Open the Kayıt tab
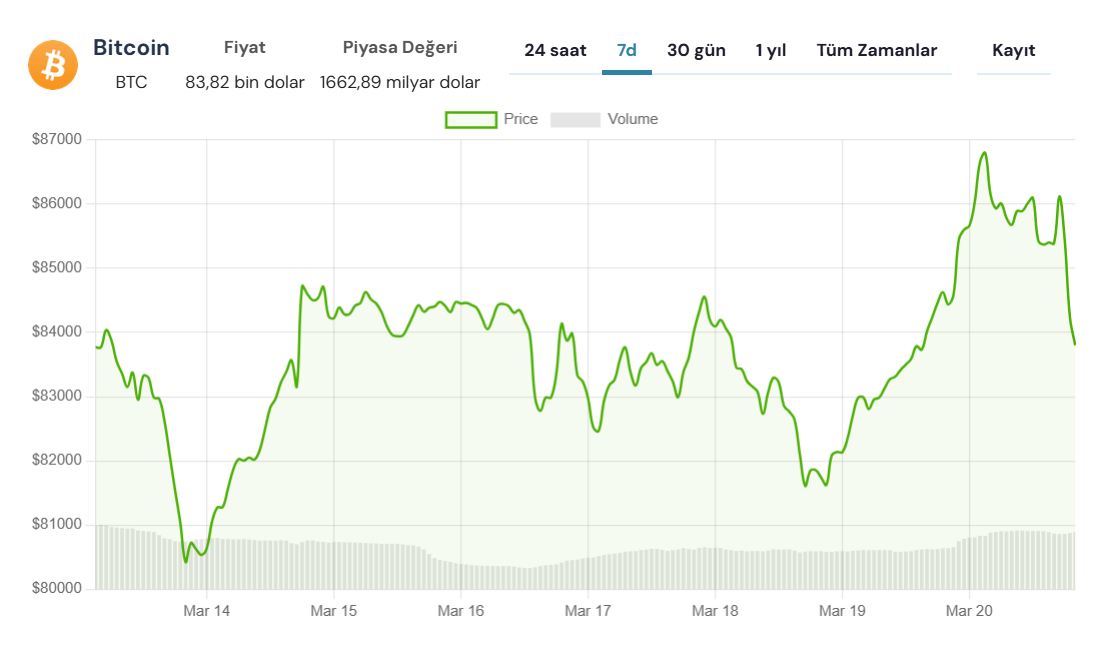The width and height of the screenshot is (1104, 651). 1013,51
